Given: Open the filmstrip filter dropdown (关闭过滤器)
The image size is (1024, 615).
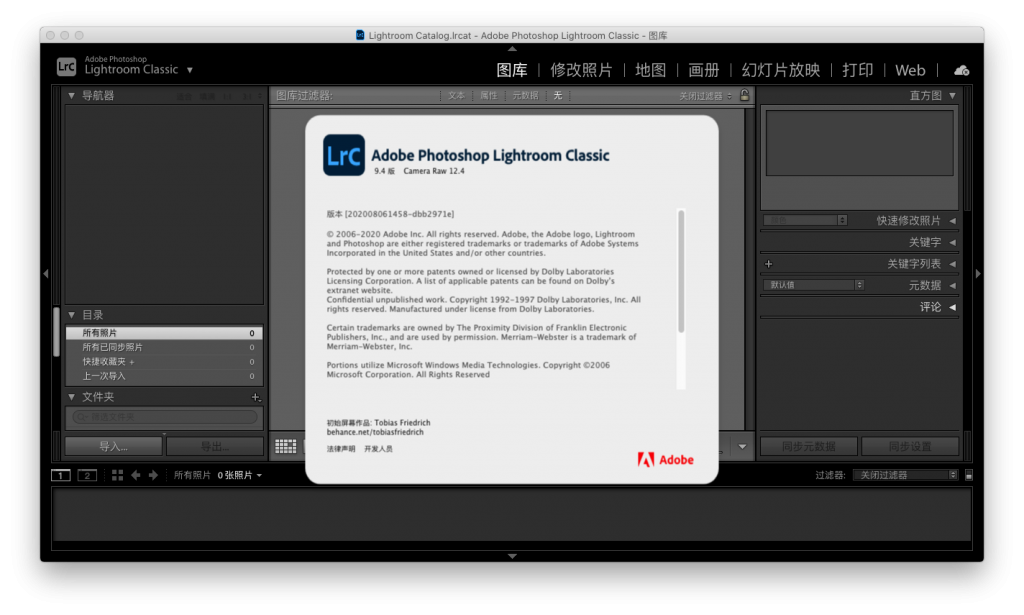Looking at the screenshot, I should [x=906, y=475].
